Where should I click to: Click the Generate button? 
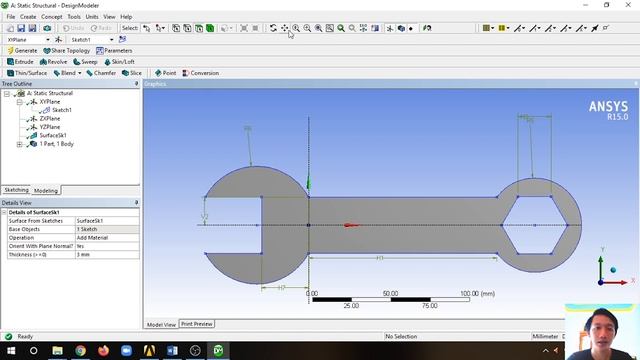(22, 51)
